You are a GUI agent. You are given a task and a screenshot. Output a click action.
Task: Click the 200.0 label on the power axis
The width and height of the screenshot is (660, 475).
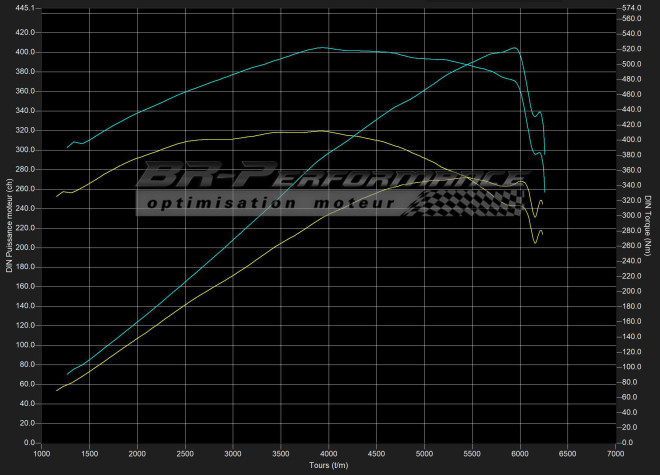pyautogui.click(x=25, y=247)
